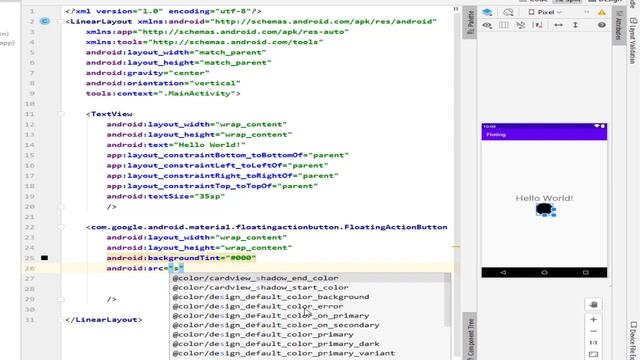
Task: Click the zoom to fit screen icon
Action: coord(593,354)
